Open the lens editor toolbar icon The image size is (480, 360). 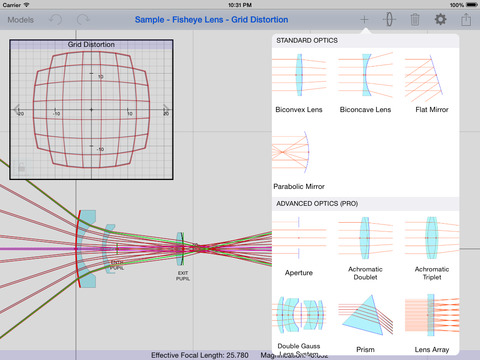tap(389, 19)
